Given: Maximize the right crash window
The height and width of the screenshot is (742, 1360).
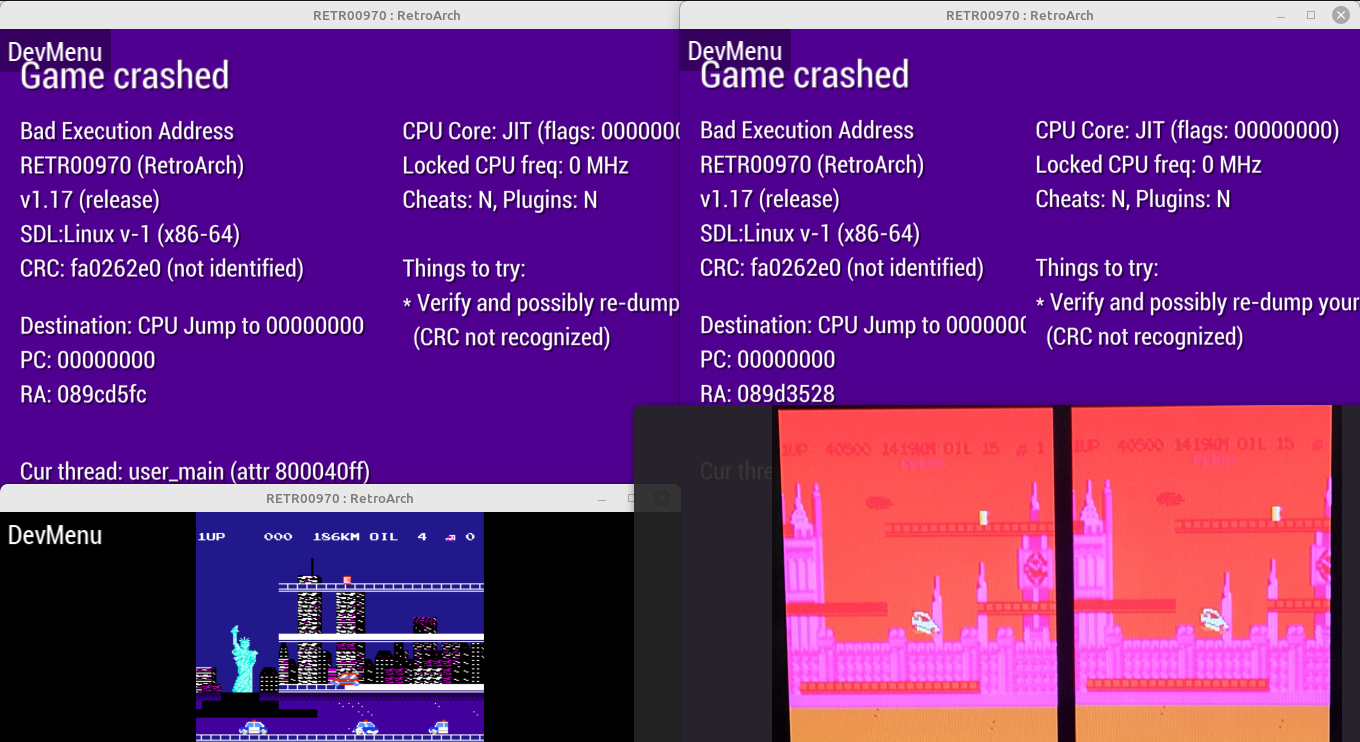Looking at the screenshot, I should [x=1311, y=15].
